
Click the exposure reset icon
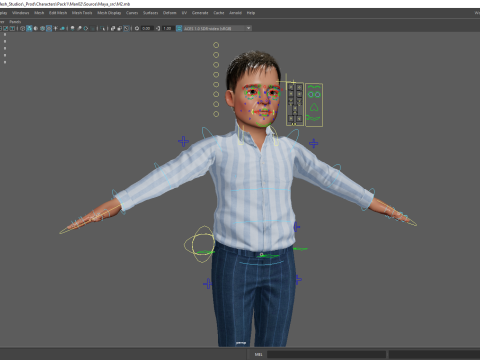tap(137, 29)
